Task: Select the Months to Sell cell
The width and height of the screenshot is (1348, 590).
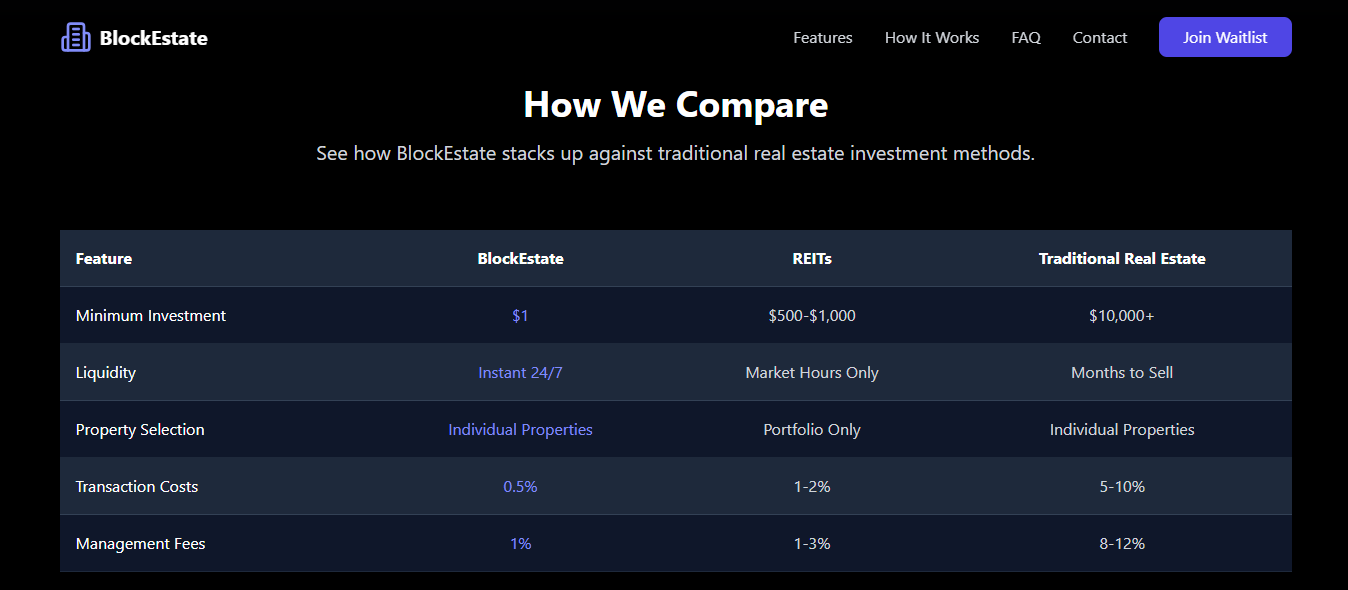Action: click(x=1122, y=372)
